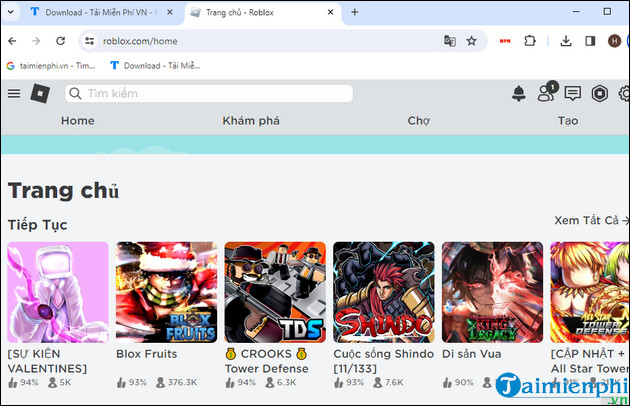This screenshot has height=406, width=630.
Task: Switch to Download - Tải Miễn Phí VN tab
Action: tap(102, 12)
